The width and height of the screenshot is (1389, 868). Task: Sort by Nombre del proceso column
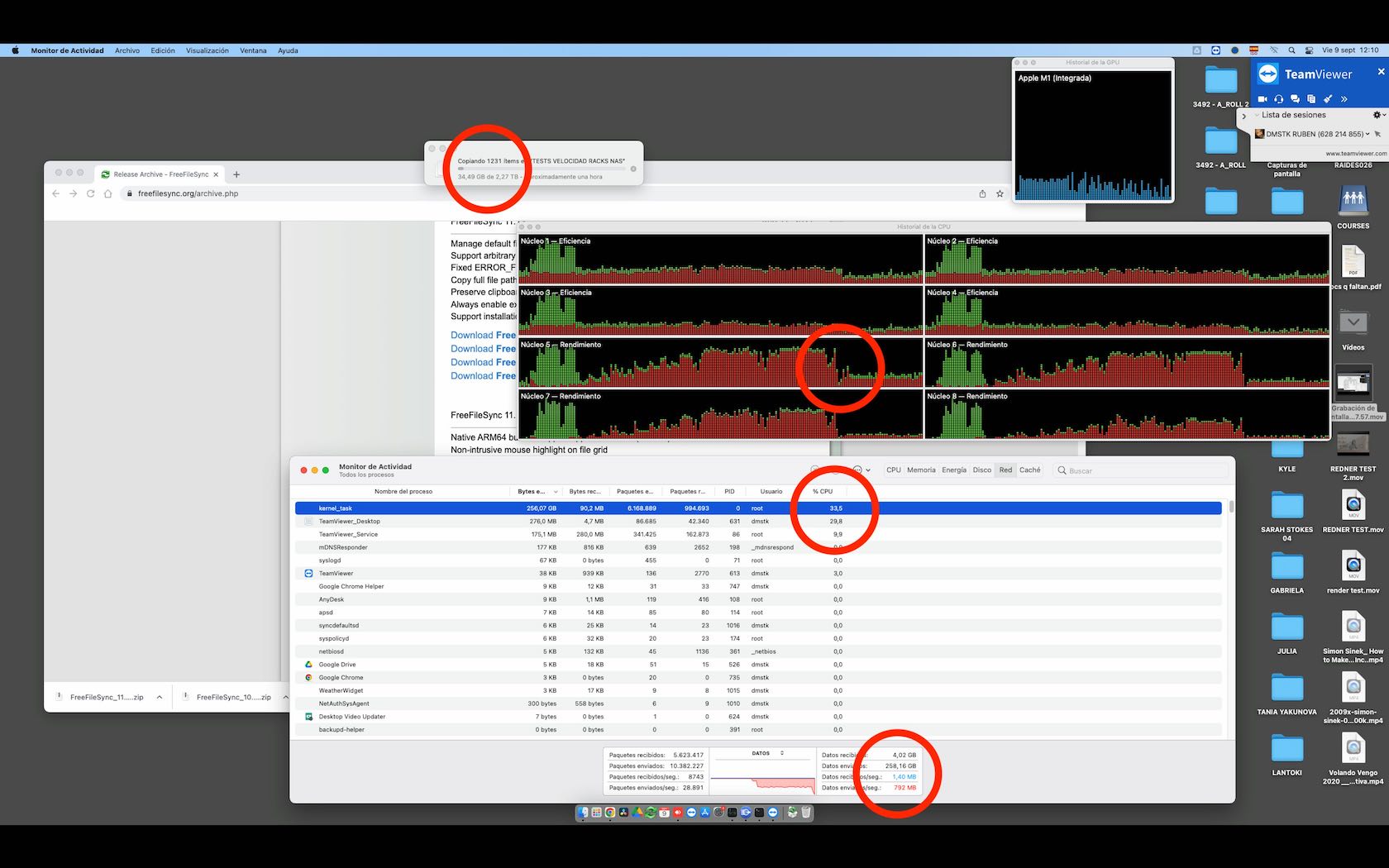coord(403,491)
